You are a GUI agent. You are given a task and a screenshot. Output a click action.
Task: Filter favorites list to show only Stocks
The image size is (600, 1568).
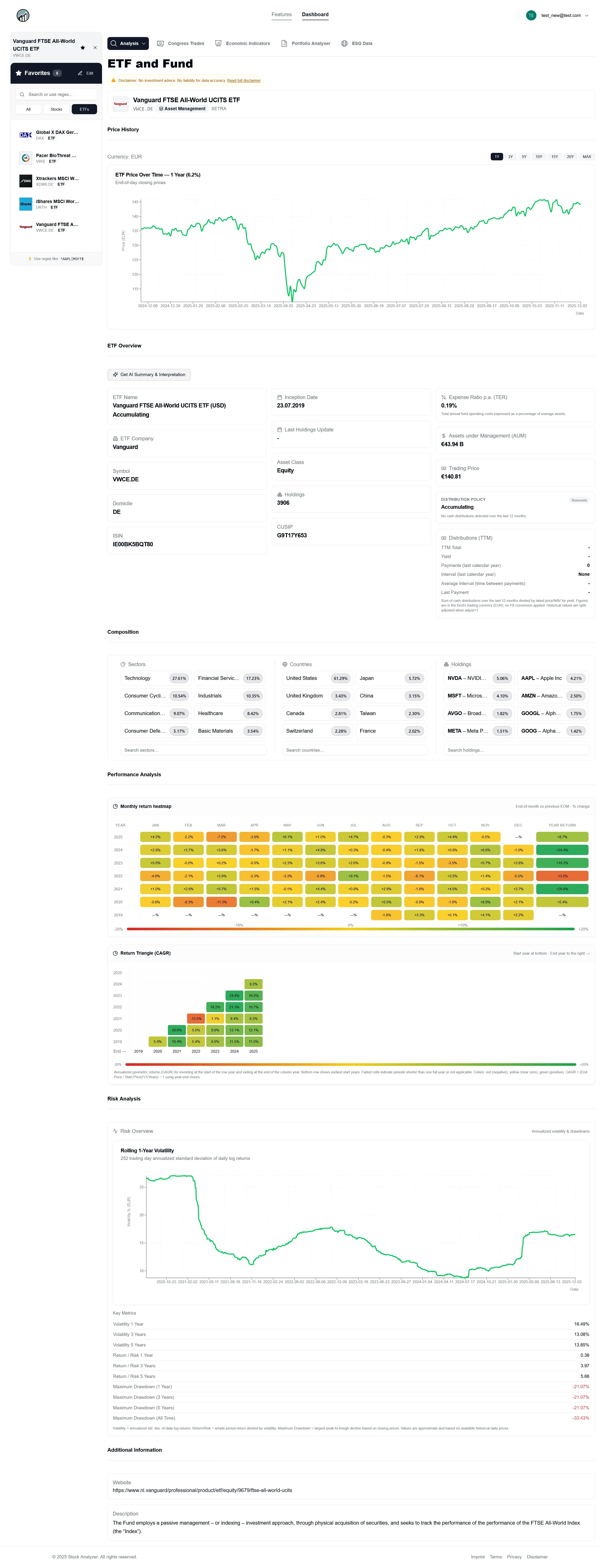coord(56,109)
